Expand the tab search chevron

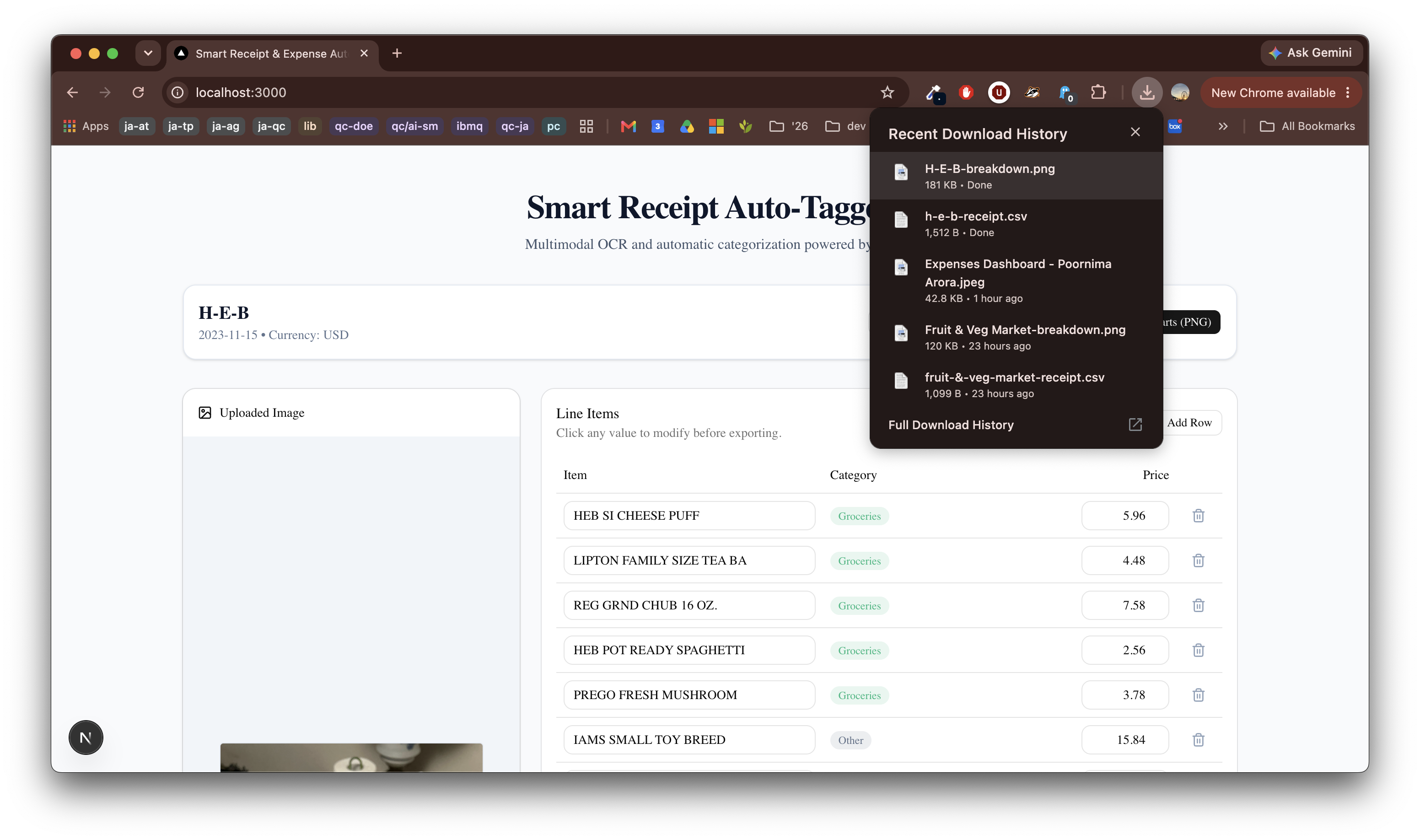[148, 53]
